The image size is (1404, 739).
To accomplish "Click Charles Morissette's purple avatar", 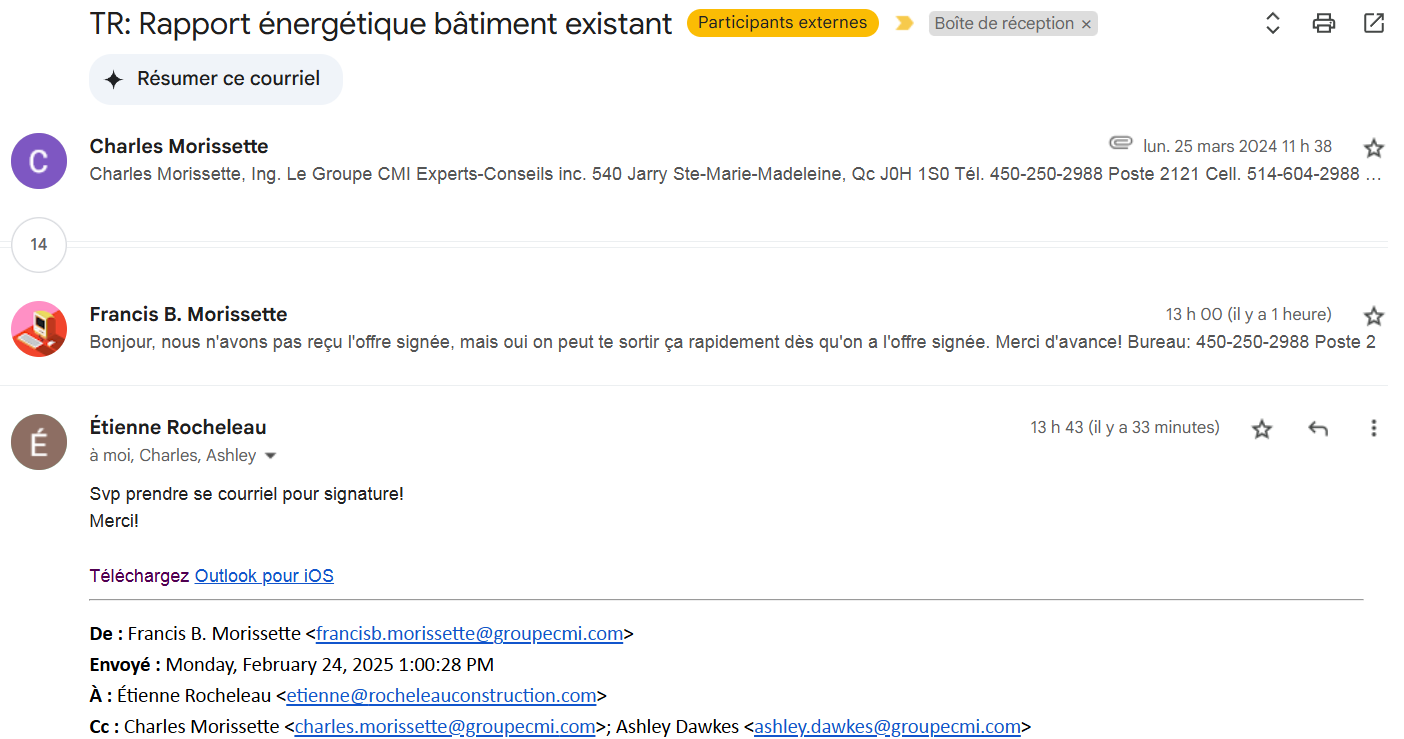I will click(x=39, y=161).
